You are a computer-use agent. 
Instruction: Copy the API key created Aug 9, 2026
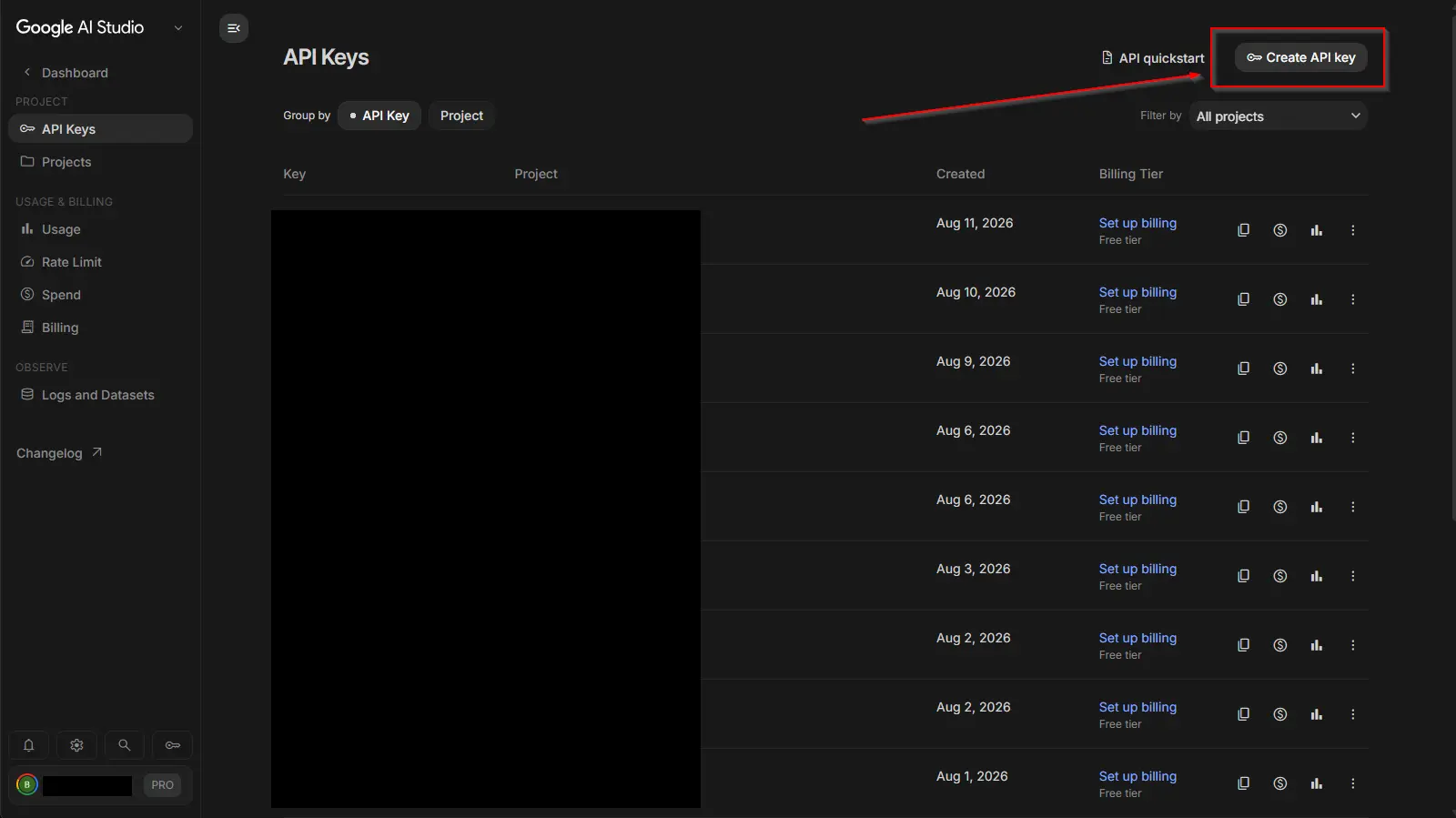(1243, 369)
